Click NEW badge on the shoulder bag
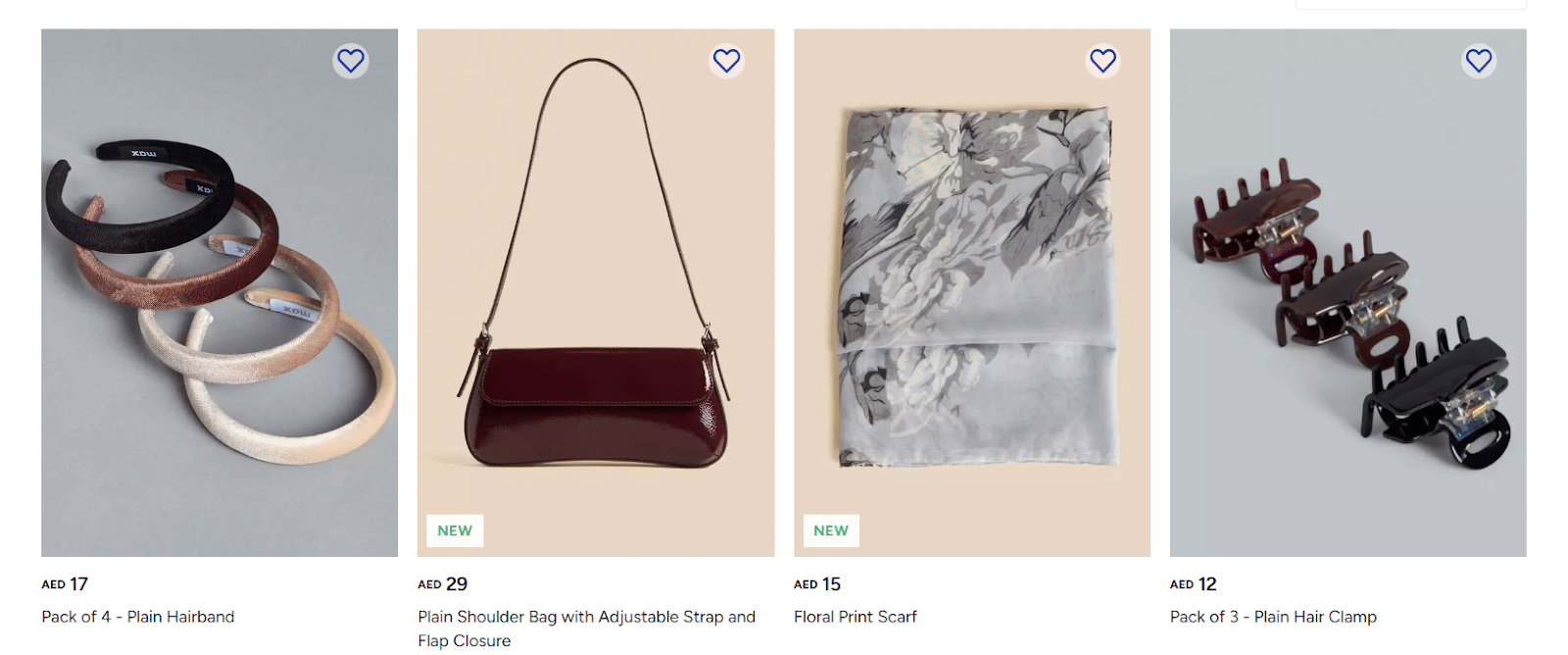 455,530
